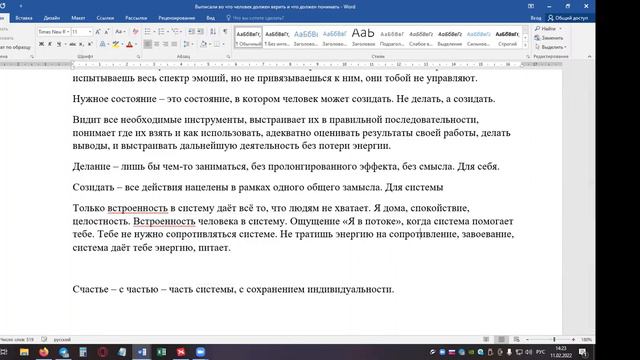The width and height of the screenshot is (640, 360).
Task: Open ribbon display options icon
Action: [x=531, y=6]
